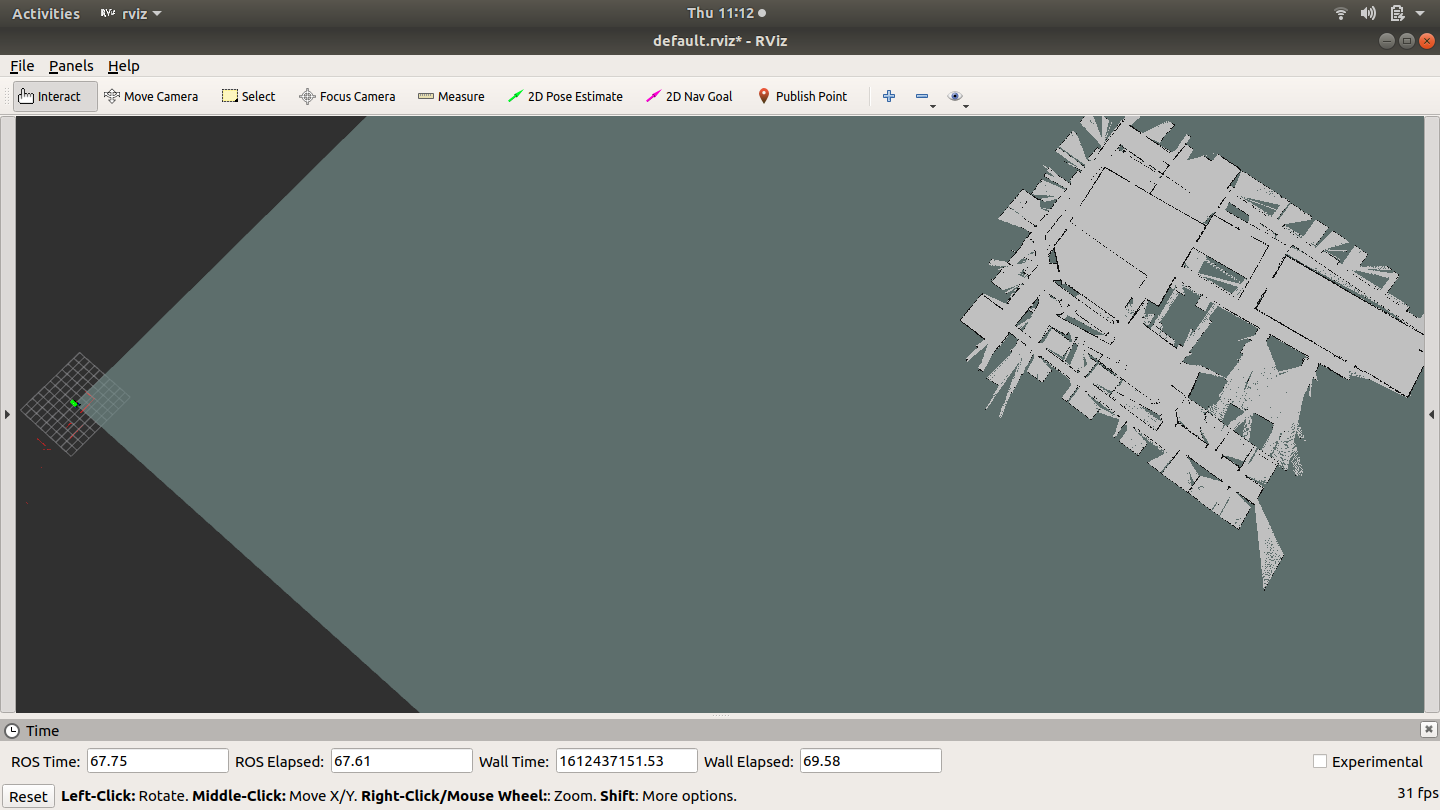Screen dimensions: 1440x810
Task: Expand the right side panel arrow
Action: click(1432, 414)
